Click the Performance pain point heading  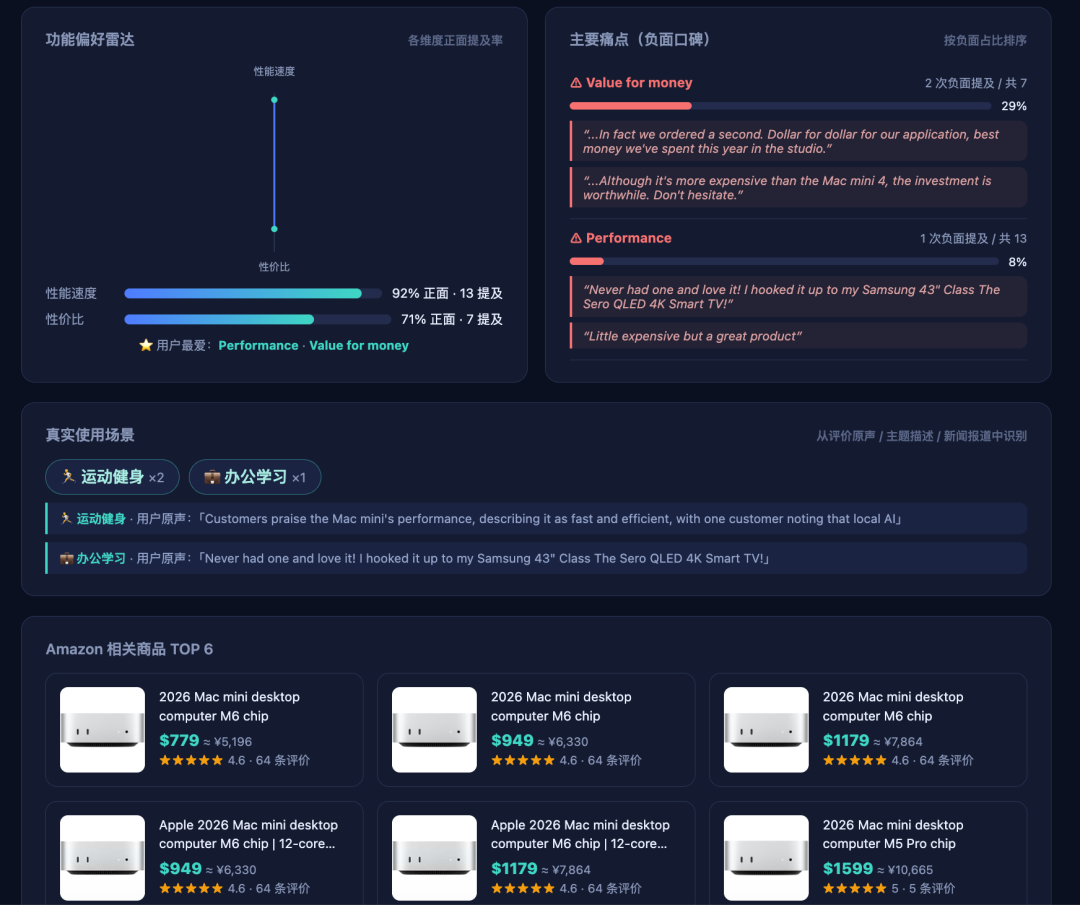point(628,238)
